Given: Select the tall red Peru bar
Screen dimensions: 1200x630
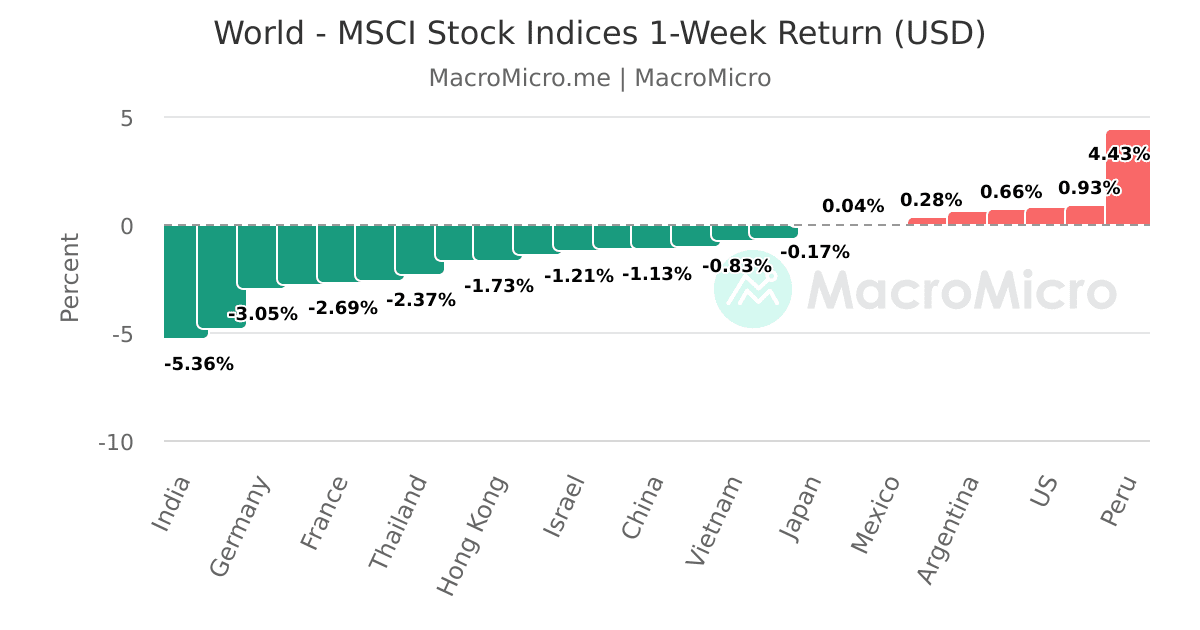Looking at the screenshot, I should (1128, 177).
